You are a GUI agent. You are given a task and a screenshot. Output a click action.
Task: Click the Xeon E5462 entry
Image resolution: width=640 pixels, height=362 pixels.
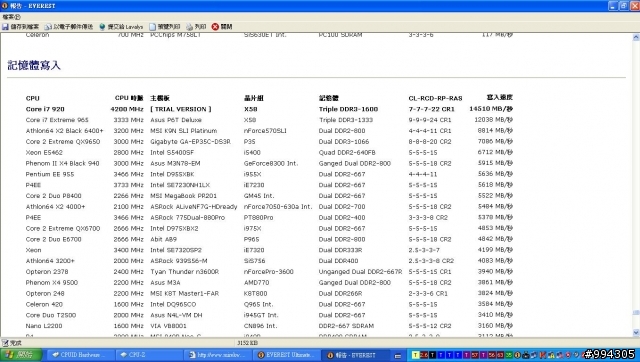click(x=44, y=153)
